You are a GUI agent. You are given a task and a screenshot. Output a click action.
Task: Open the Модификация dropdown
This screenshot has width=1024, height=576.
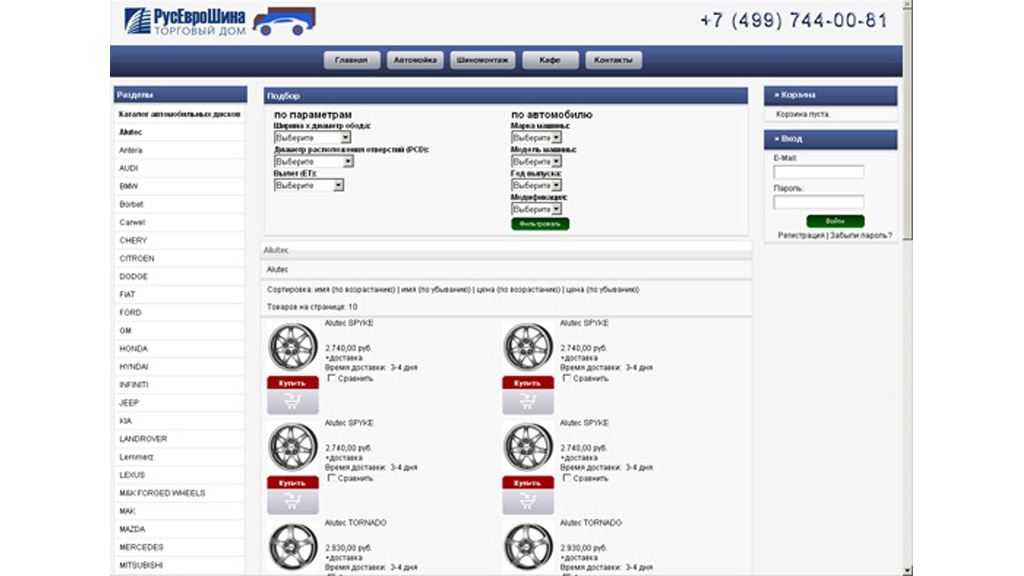pyautogui.click(x=536, y=209)
